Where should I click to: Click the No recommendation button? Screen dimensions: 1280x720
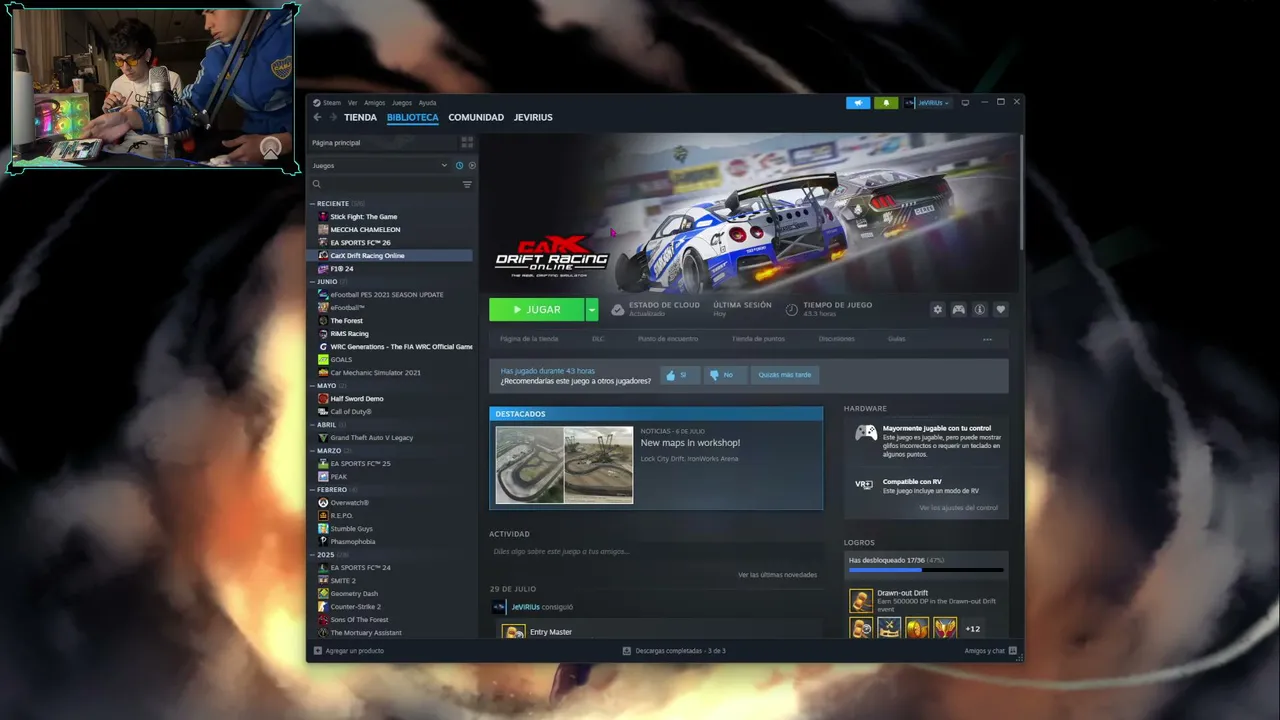click(x=724, y=375)
